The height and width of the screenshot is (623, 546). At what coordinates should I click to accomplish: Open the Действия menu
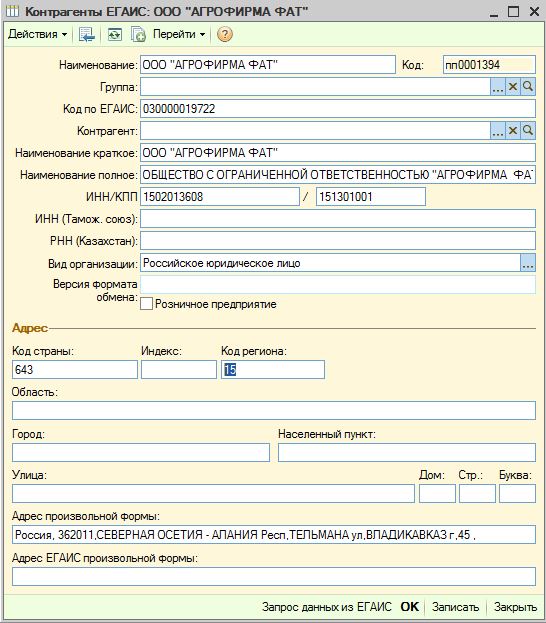(x=37, y=35)
